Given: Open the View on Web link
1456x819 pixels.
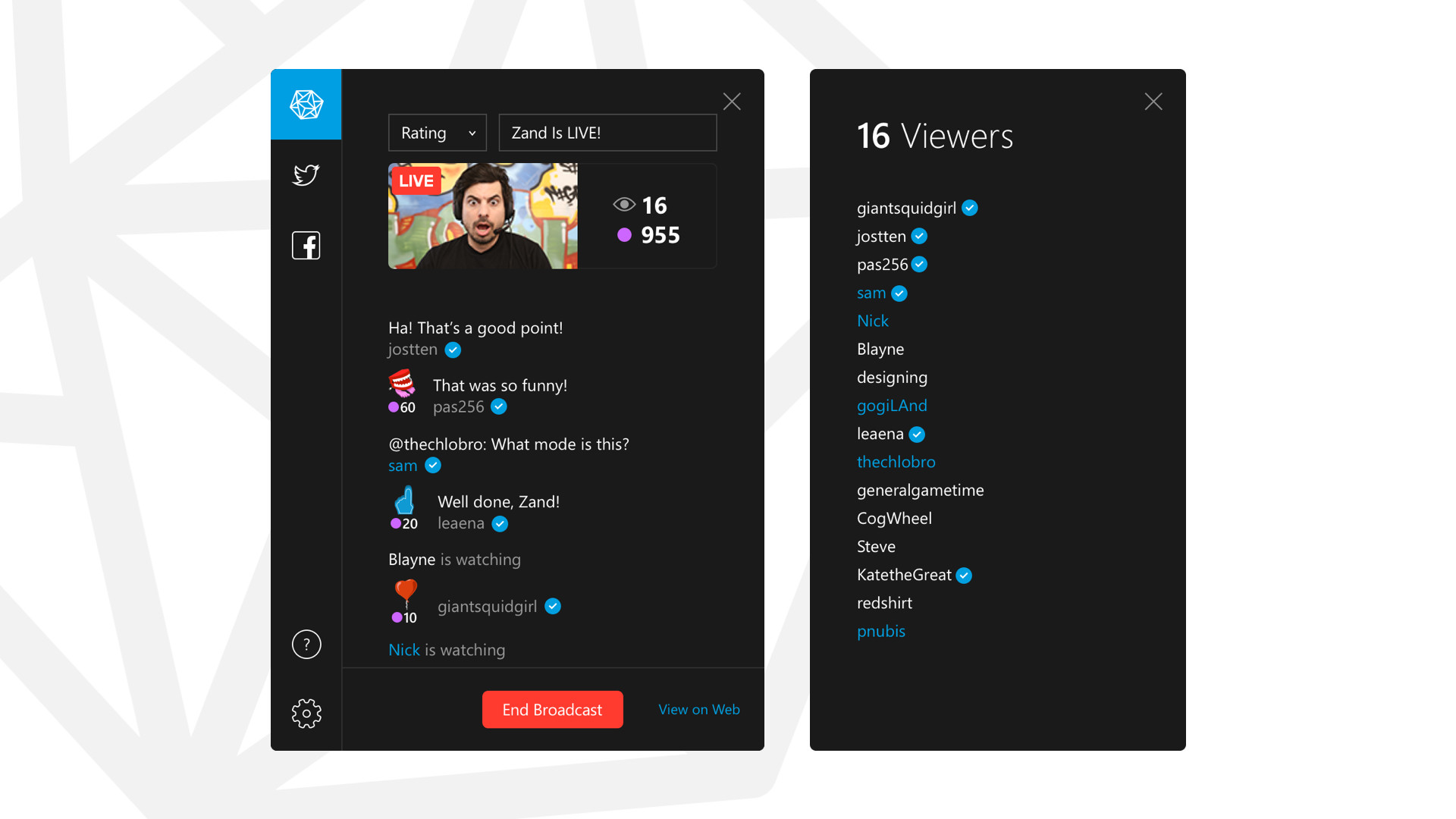Looking at the screenshot, I should (x=698, y=709).
